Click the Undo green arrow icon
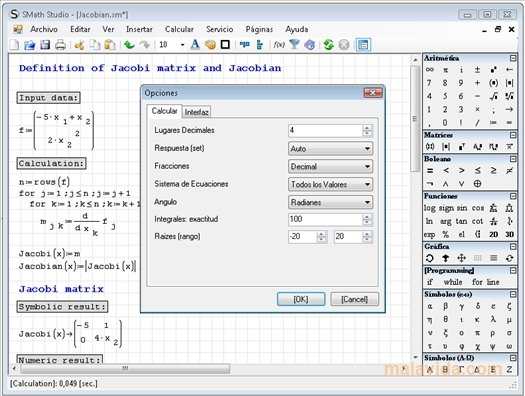 point(129,45)
